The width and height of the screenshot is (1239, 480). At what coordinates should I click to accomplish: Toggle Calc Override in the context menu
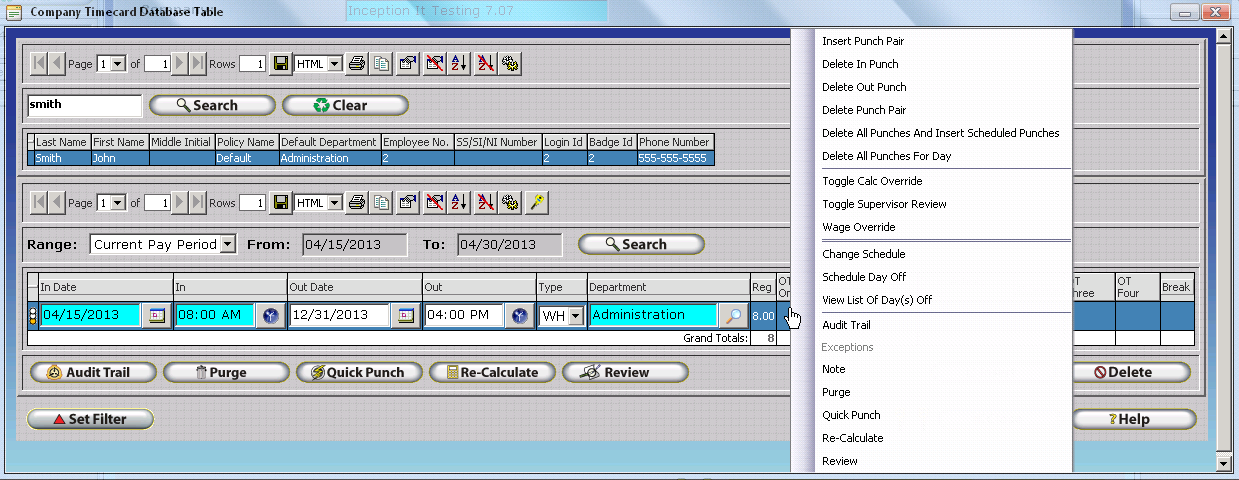[x=872, y=181]
